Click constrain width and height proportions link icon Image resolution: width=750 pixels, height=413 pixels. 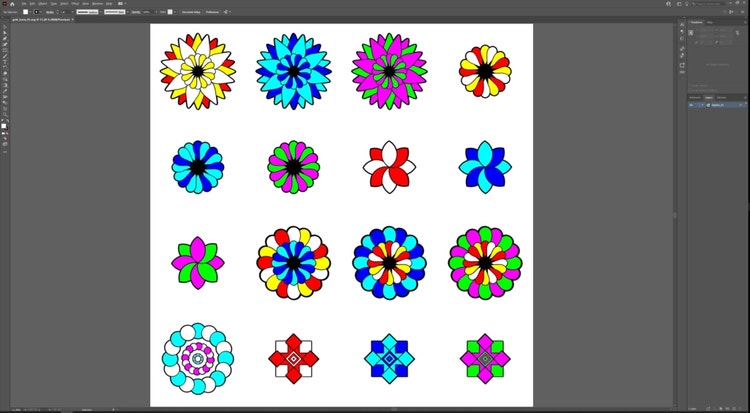(x=738, y=33)
